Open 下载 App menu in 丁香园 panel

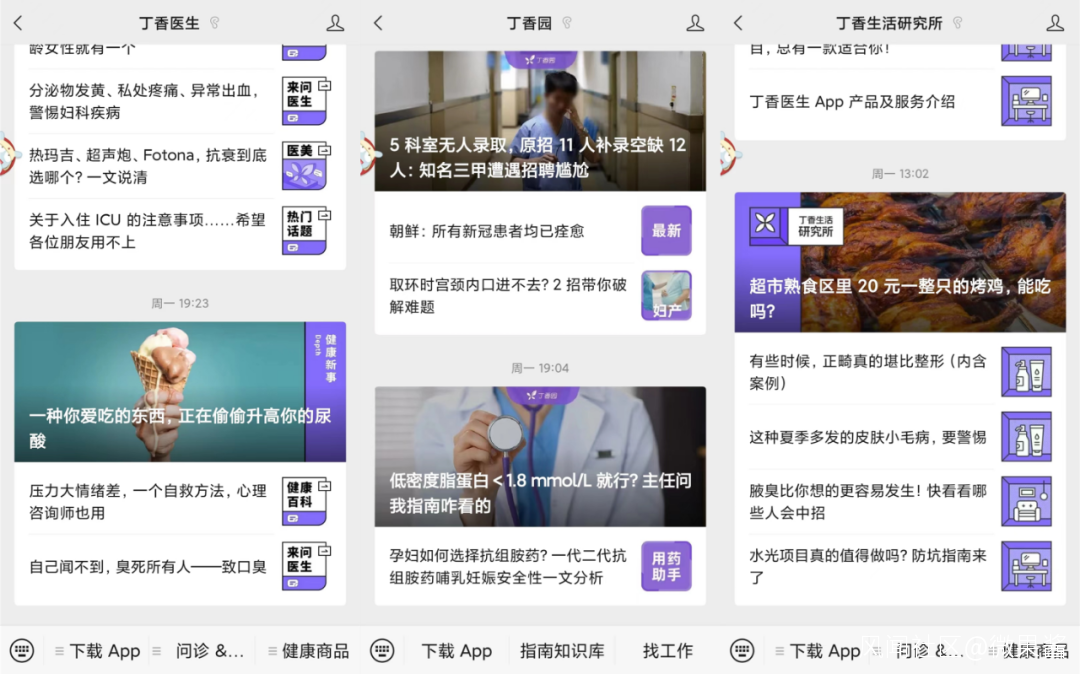pyautogui.click(x=456, y=651)
